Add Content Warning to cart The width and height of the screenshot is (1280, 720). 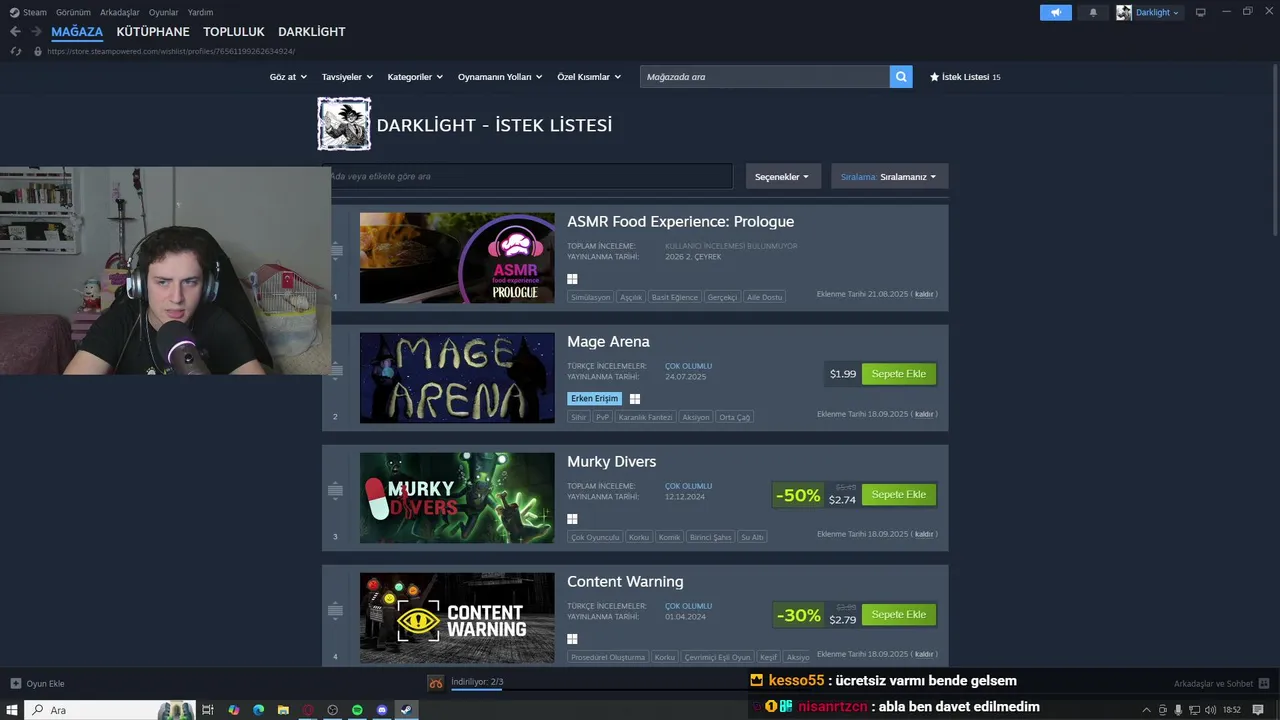click(899, 614)
